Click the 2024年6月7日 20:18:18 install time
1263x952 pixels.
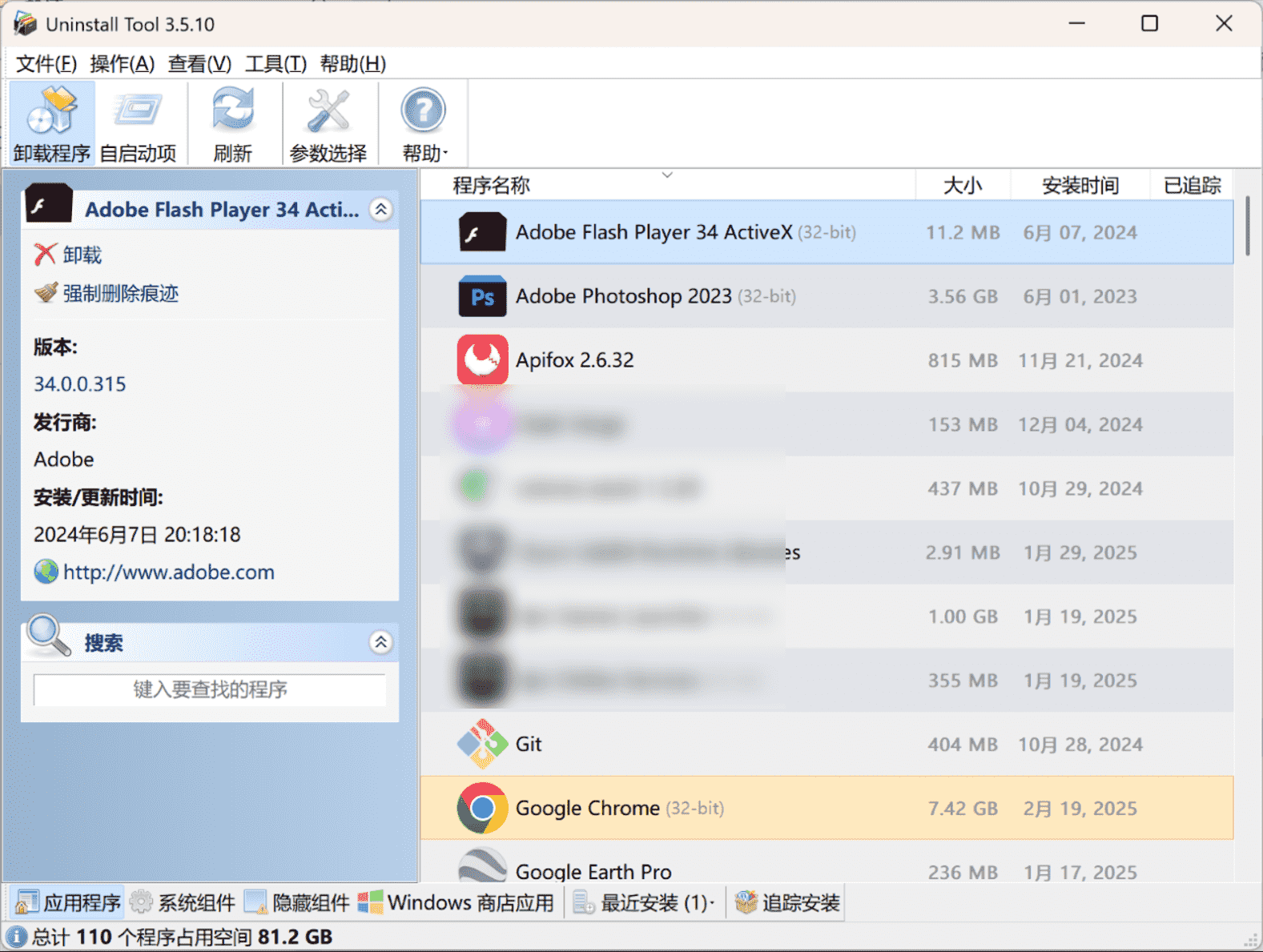click(137, 535)
